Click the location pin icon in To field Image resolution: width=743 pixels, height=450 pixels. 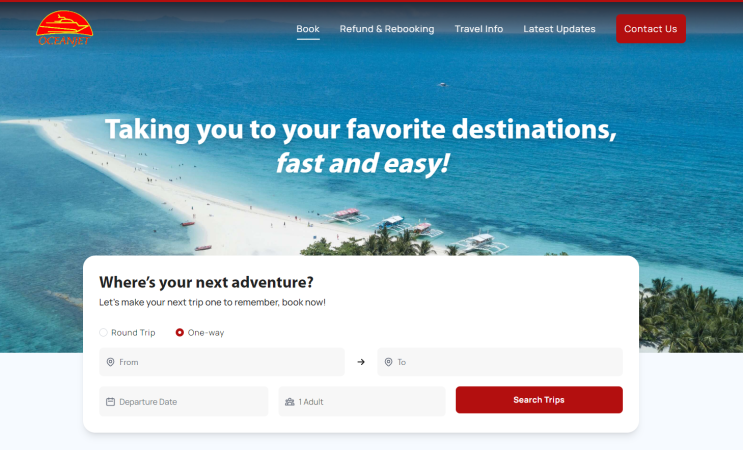coord(389,362)
